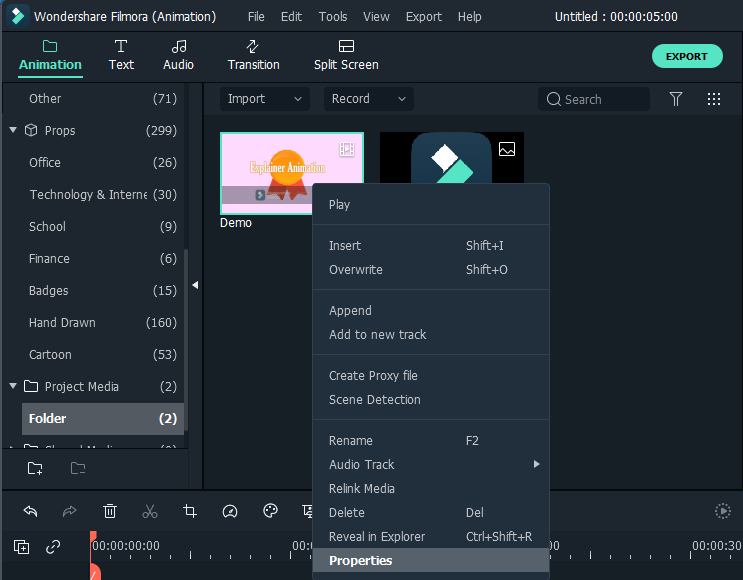Click the grid view icon
The width and height of the screenshot is (743, 580).
point(714,99)
